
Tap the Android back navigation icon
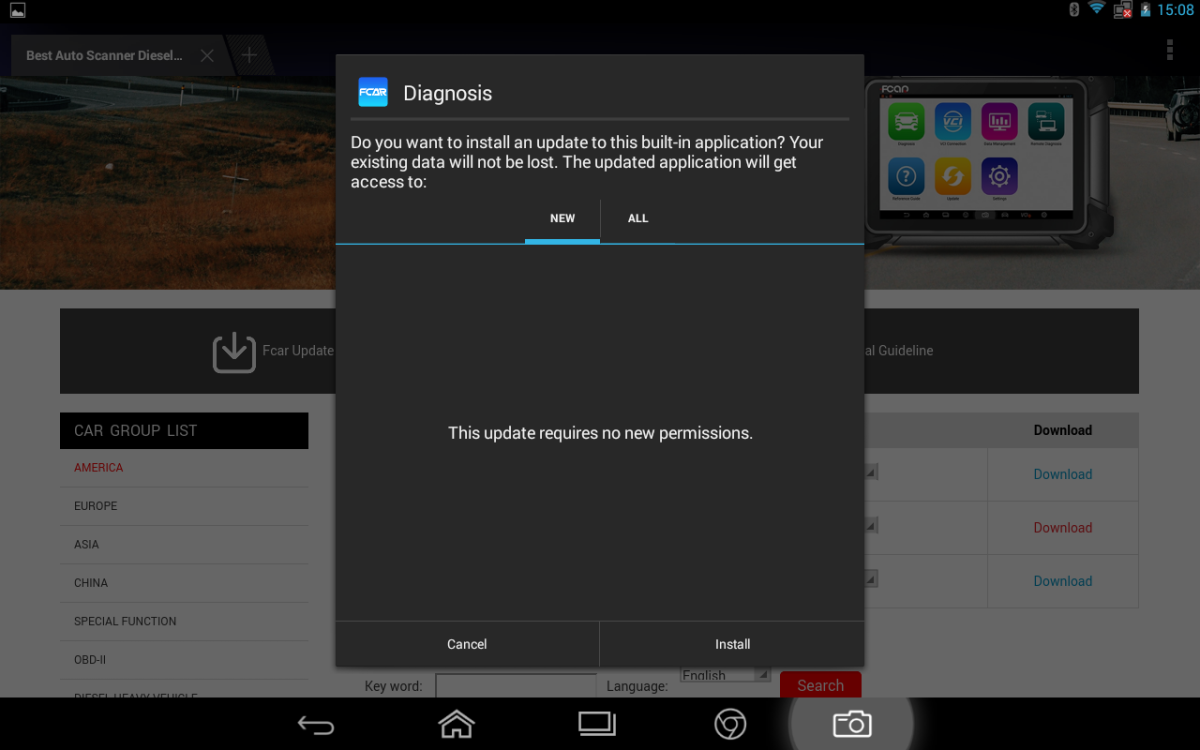pos(315,724)
